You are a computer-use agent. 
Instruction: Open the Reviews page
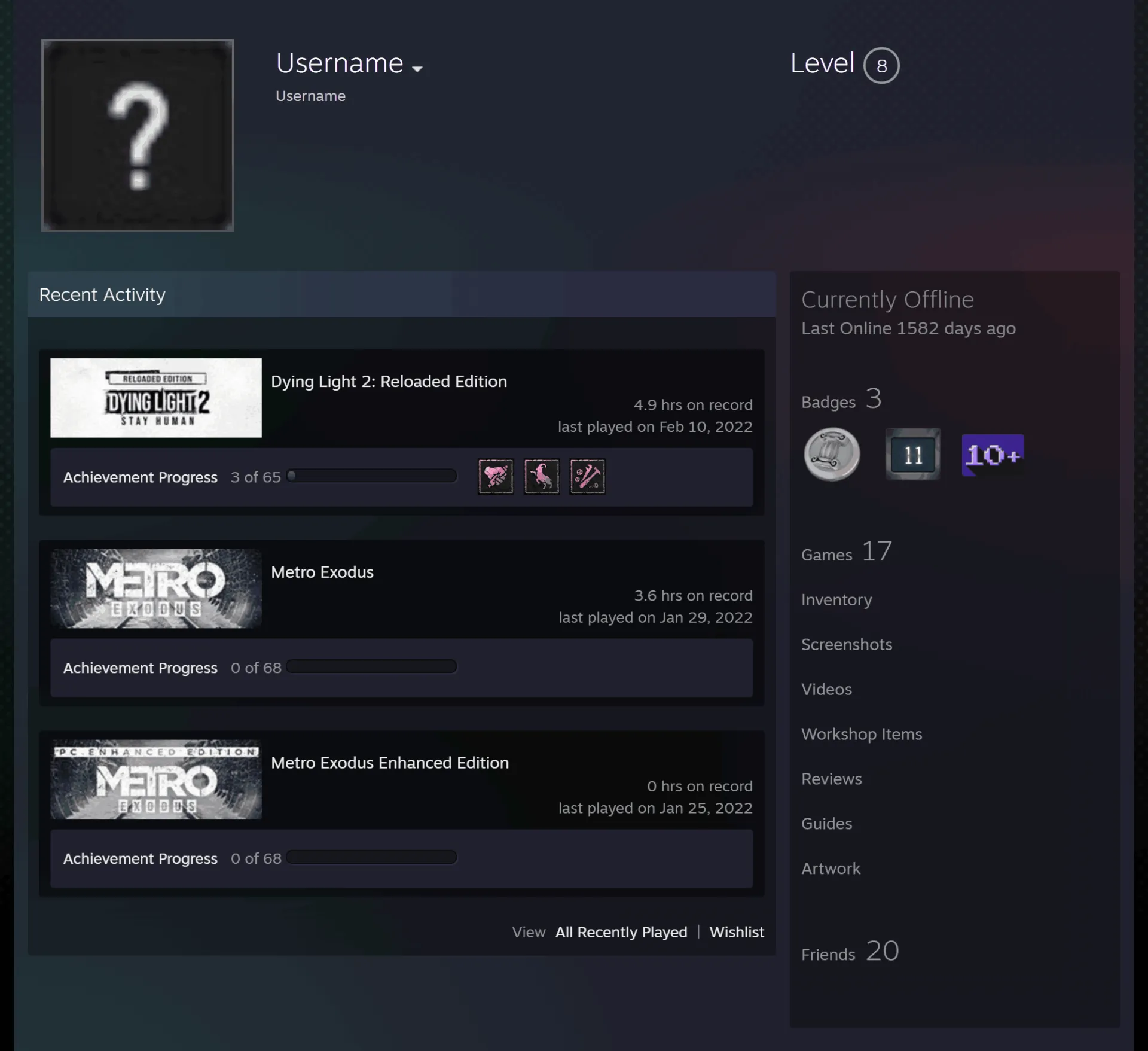pos(832,779)
